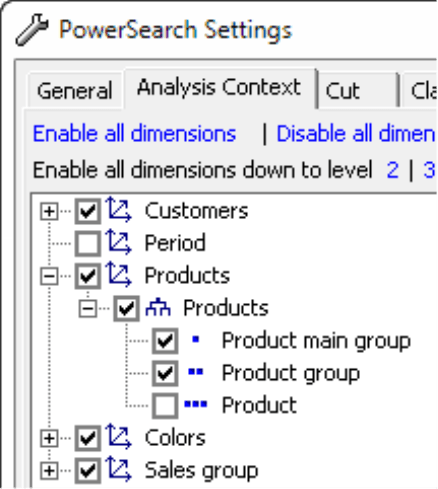The image size is (438, 489).
Task: Enable dimensions down to level 2
Action: 393,170
